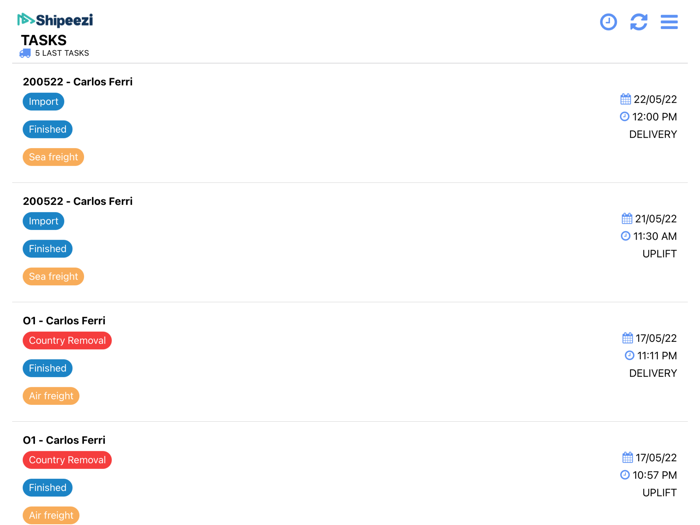This screenshot has height=525, width=700.
Task: Click the Sea freight tag on the UPLIFT task
Action: pos(53,276)
